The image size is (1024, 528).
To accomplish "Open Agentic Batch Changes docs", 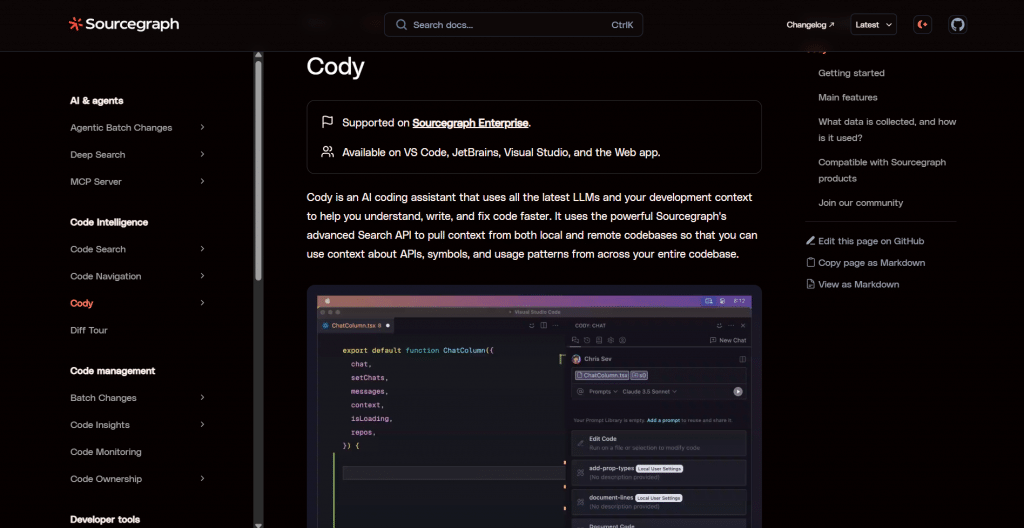I will 121,127.
